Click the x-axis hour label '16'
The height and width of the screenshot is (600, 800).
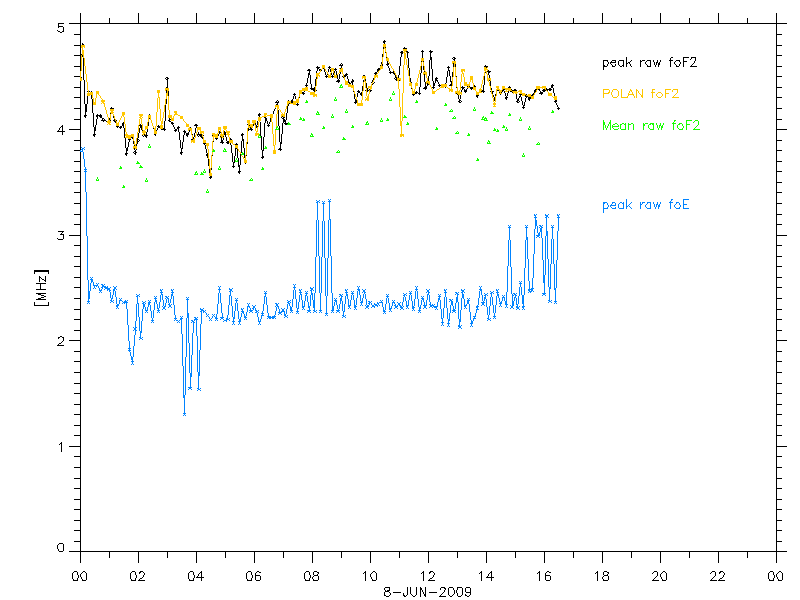tap(544, 577)
